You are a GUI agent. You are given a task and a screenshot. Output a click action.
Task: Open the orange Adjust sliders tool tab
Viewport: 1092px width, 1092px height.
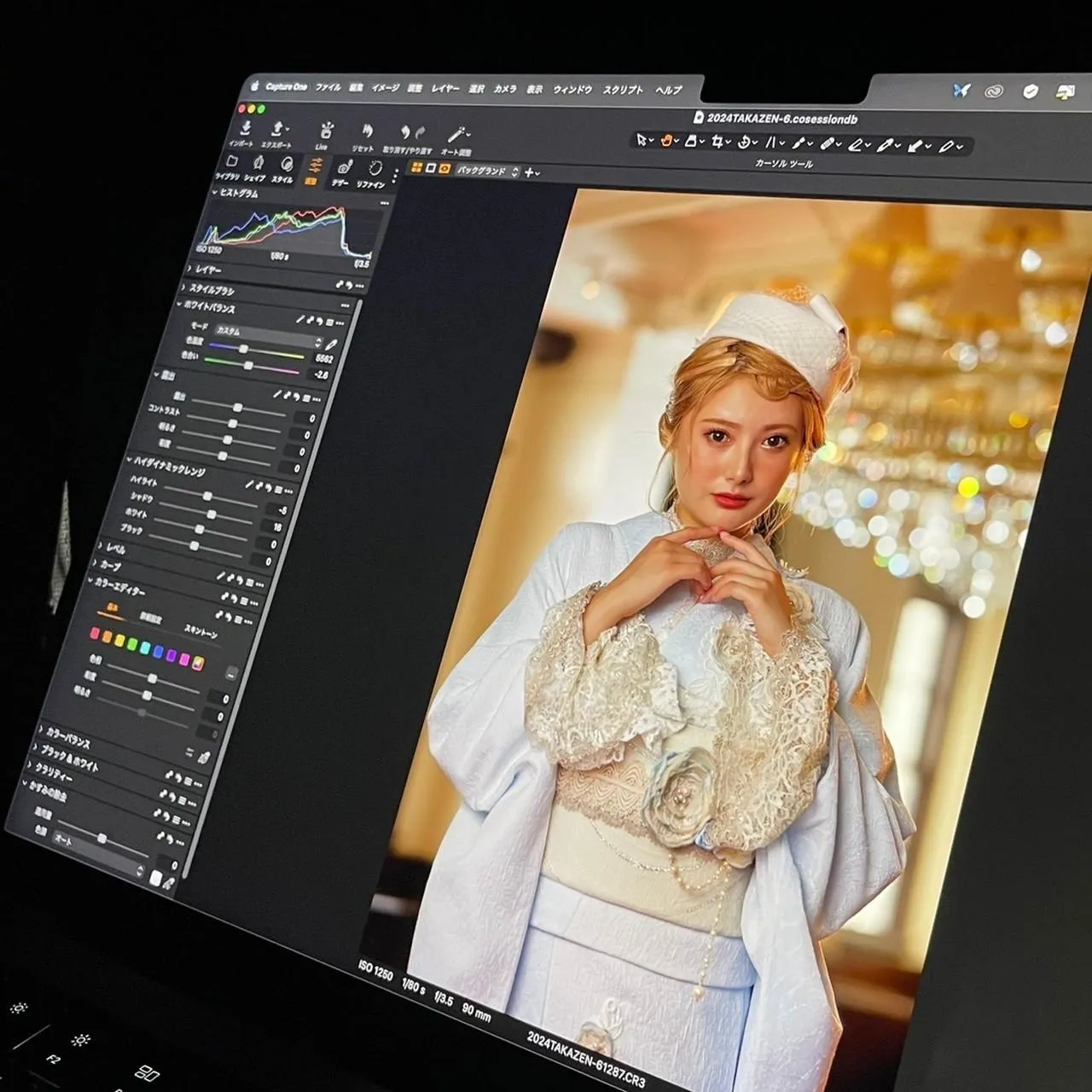[315, 166]
